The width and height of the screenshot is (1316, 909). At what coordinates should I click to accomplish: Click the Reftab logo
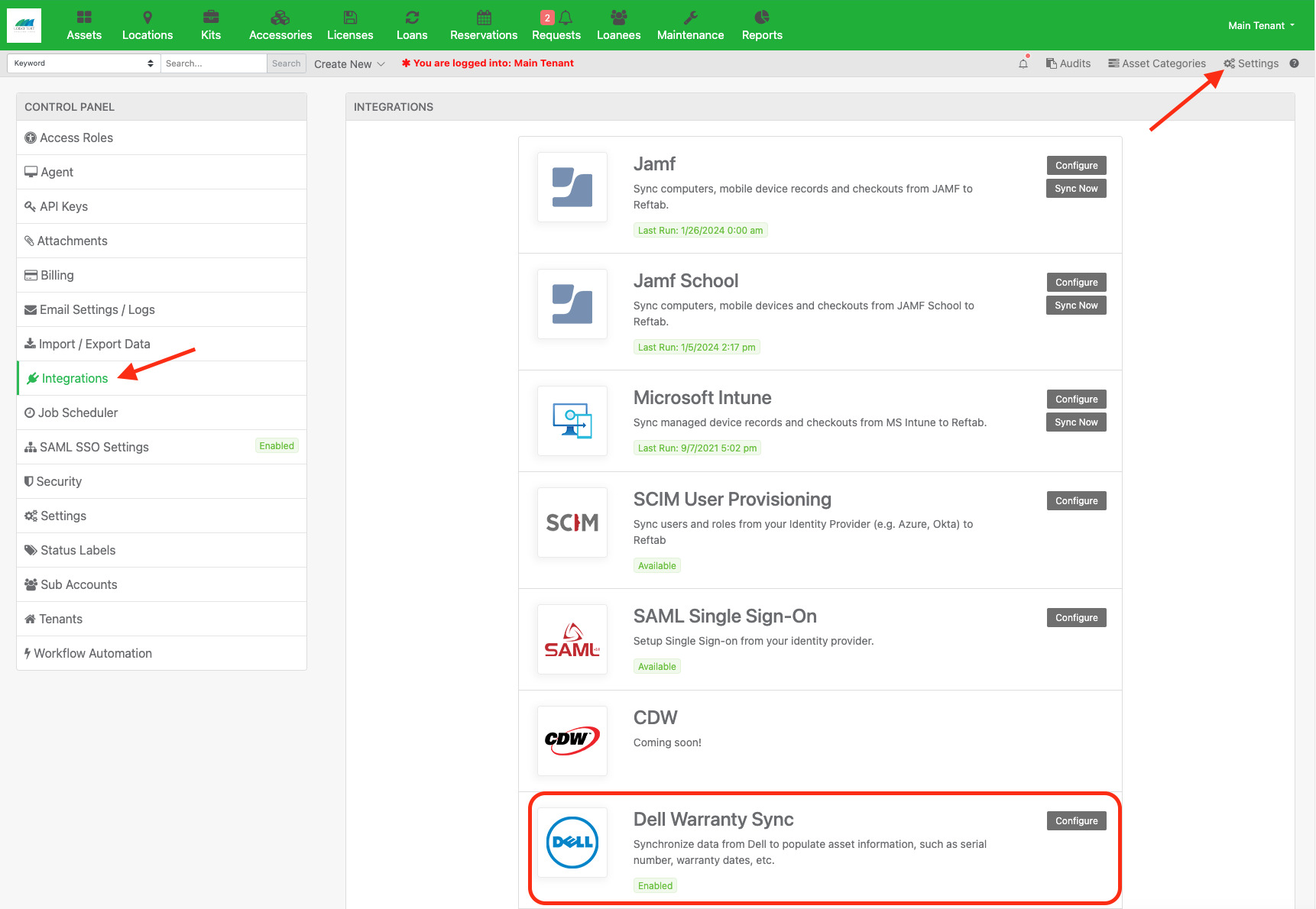[x=24, y=25]
